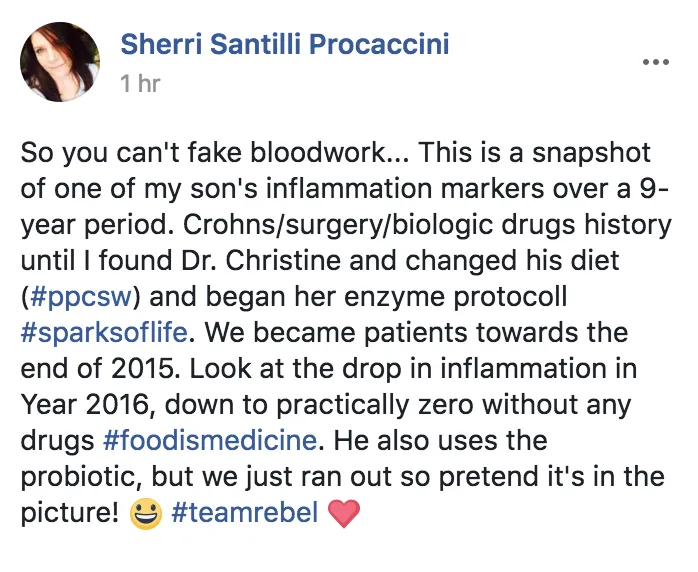Open the post options three-dot menu
The image size is (698, 572).
656,62
